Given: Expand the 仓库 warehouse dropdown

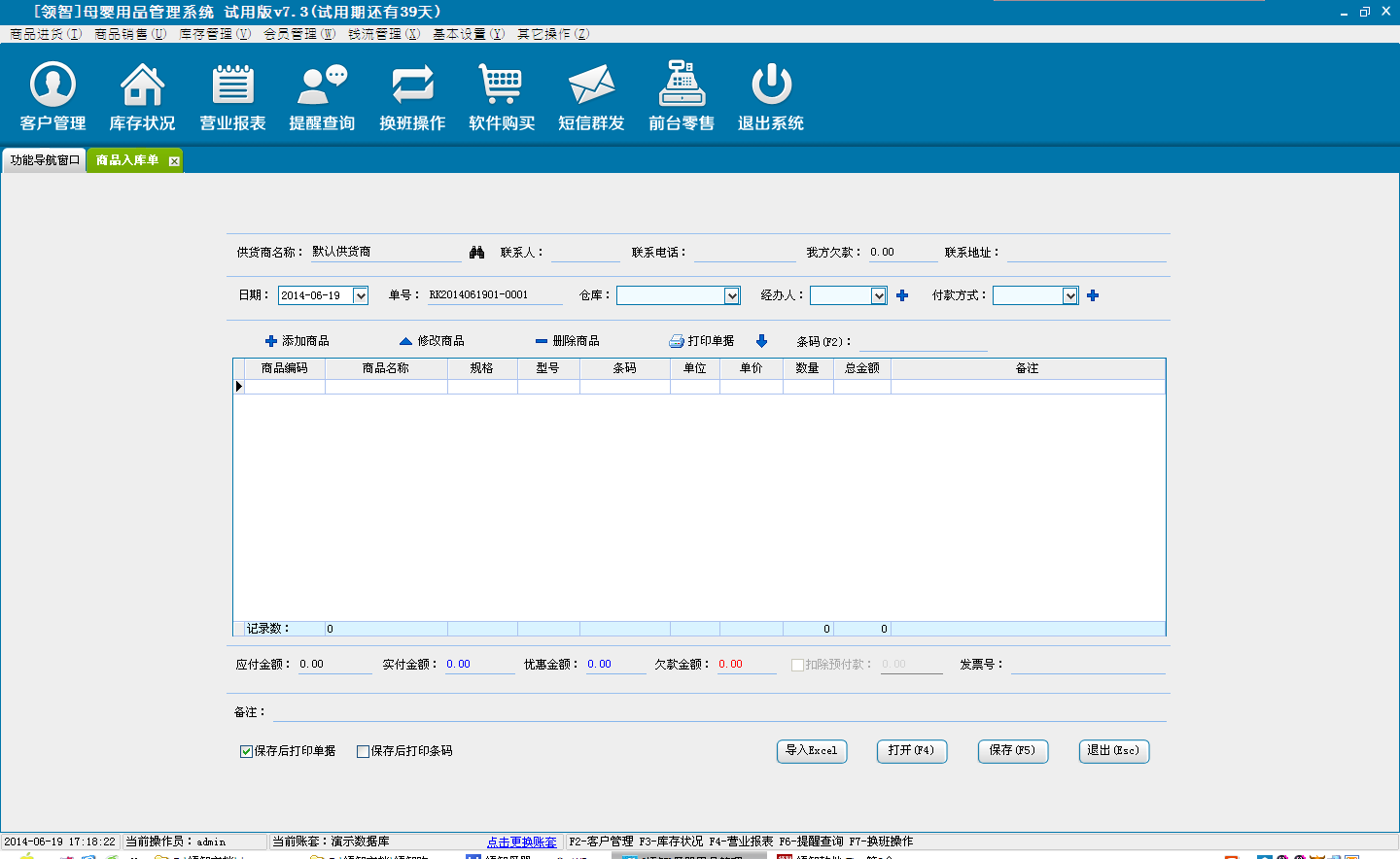Looking at the screenshot, I should click(x=732, y=295).
